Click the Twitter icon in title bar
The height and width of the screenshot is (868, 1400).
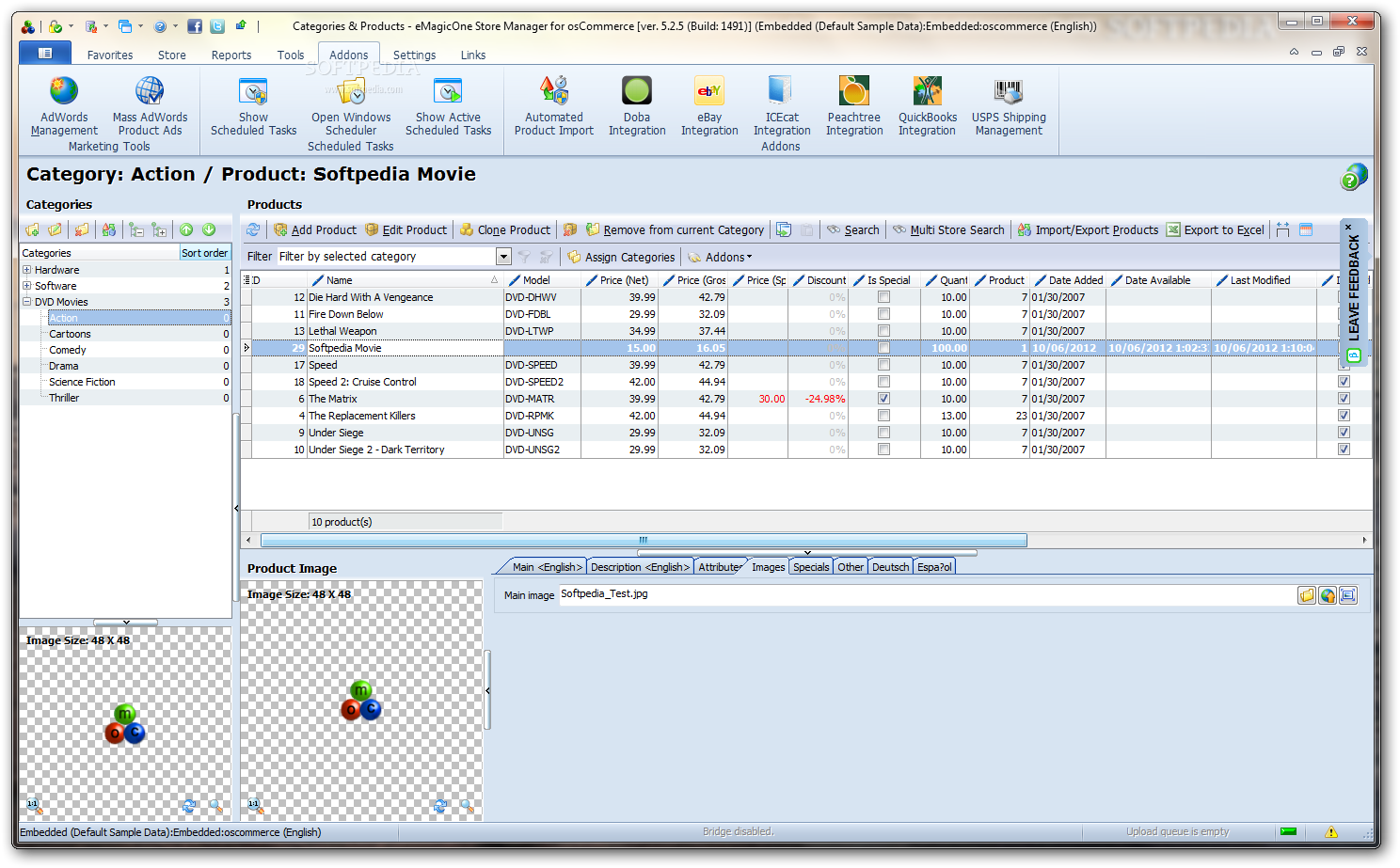pyautogui.click(x=217, y=26)
